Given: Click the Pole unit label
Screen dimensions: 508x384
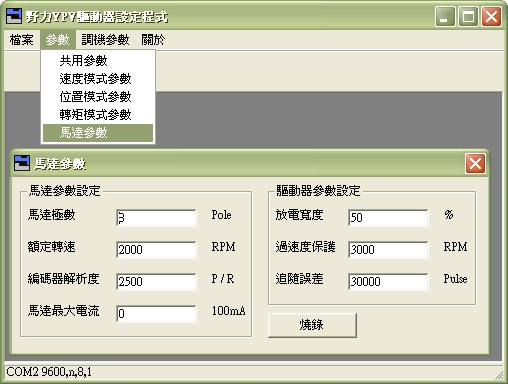Looking at the screenshot, I should tap(221, 215).
